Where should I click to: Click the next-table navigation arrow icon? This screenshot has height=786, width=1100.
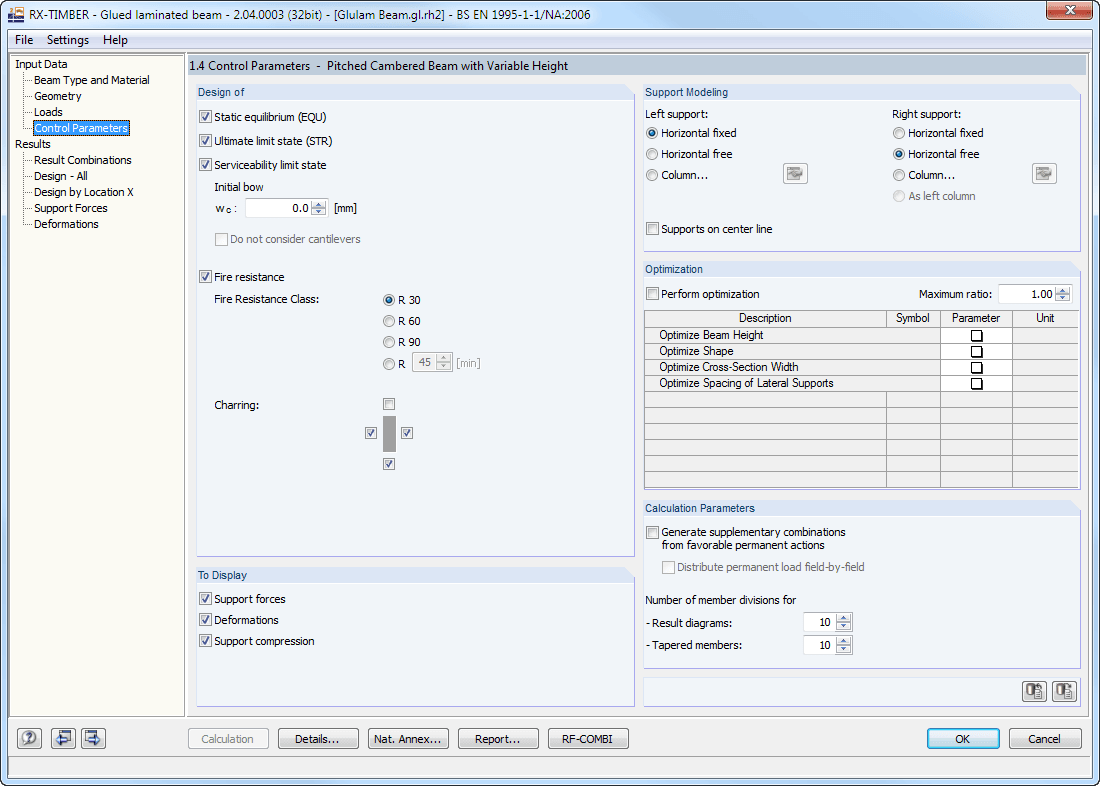(x=92, y=738)
